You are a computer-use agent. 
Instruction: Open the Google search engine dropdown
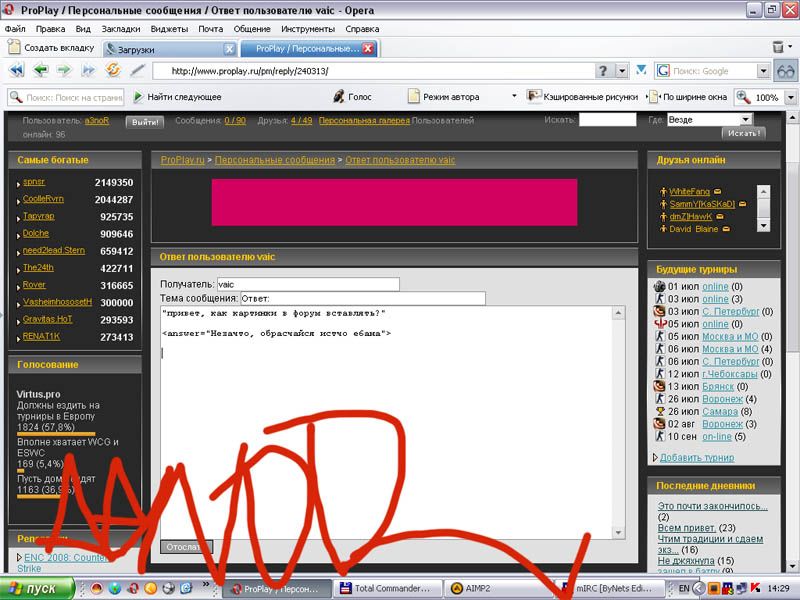(x=763, y=71)
